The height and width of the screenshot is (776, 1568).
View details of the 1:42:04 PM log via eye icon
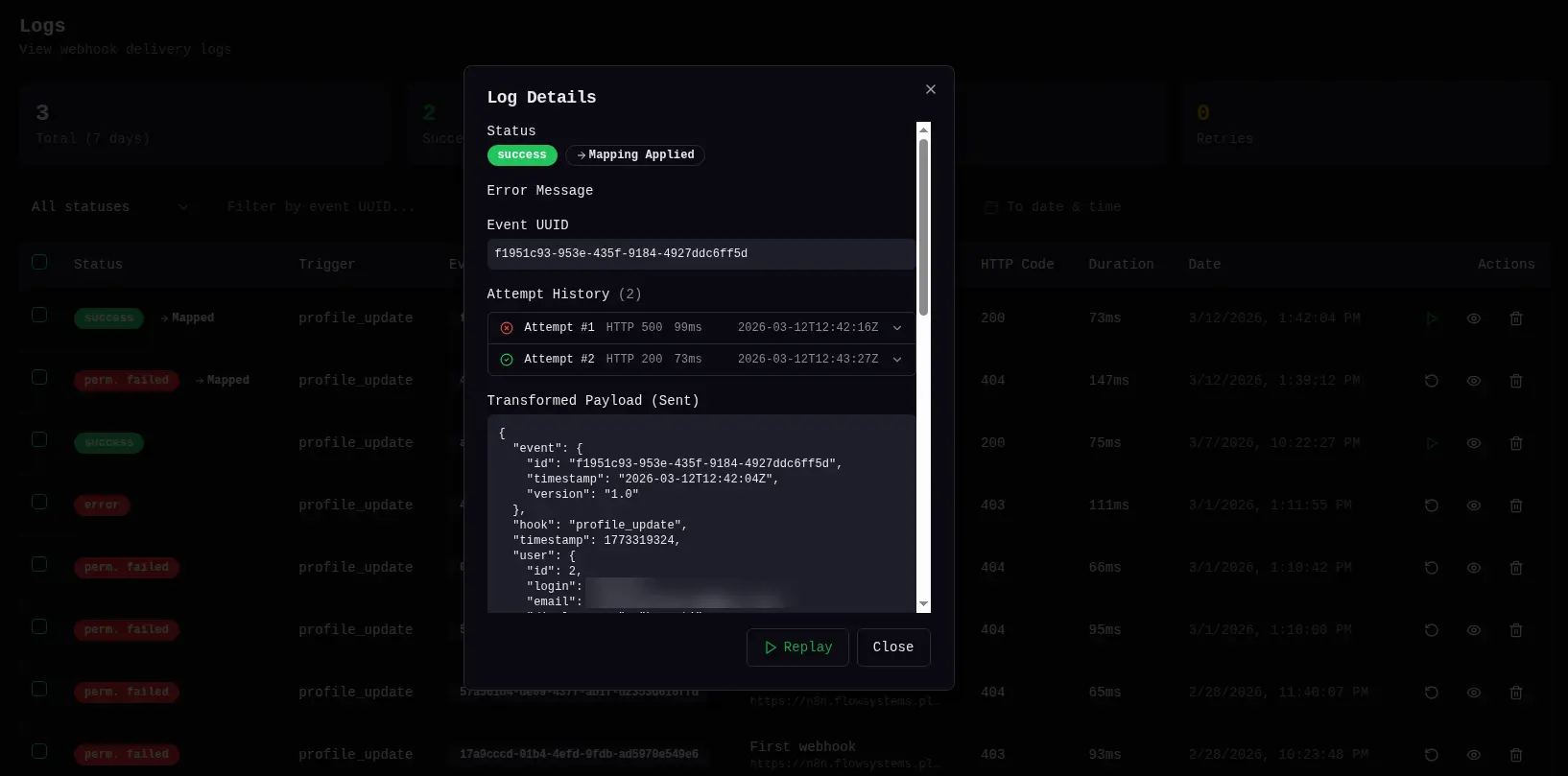coord(1474,318)
